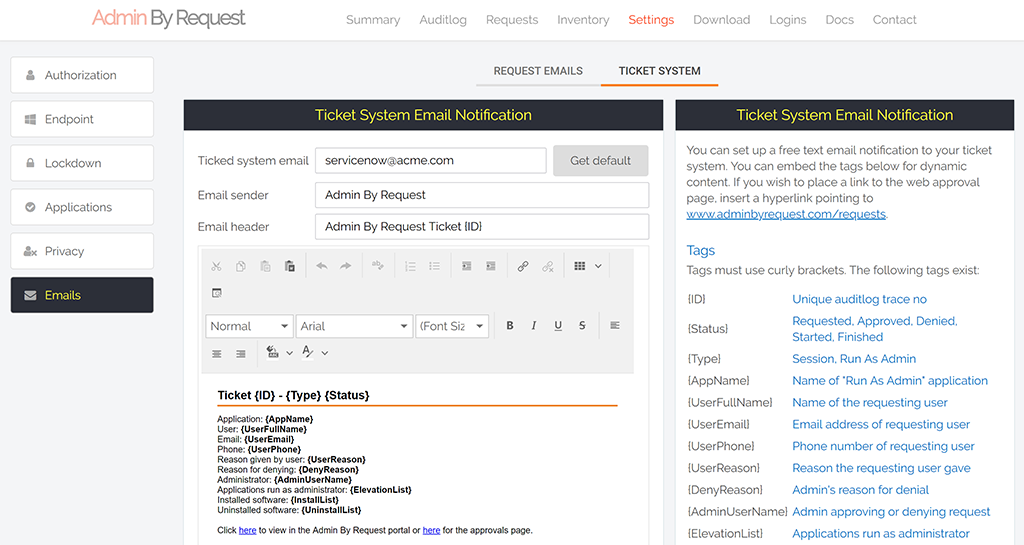
Task: Open the table options dropdown arrow
Action: coord(598,266)
